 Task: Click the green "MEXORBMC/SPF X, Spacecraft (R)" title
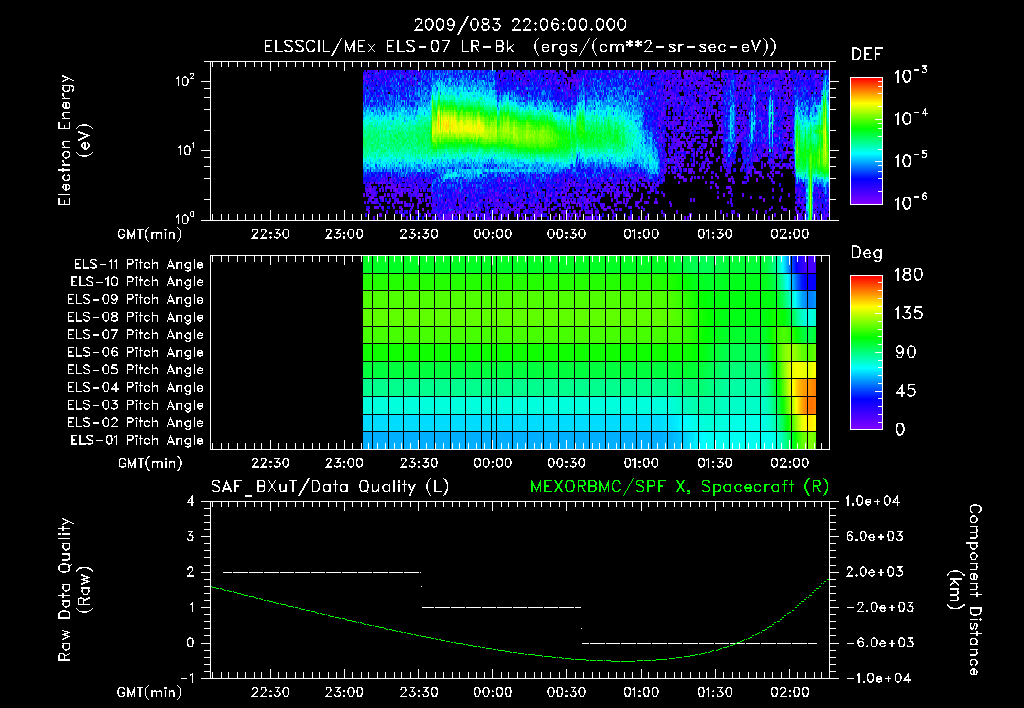pos(679,487)
